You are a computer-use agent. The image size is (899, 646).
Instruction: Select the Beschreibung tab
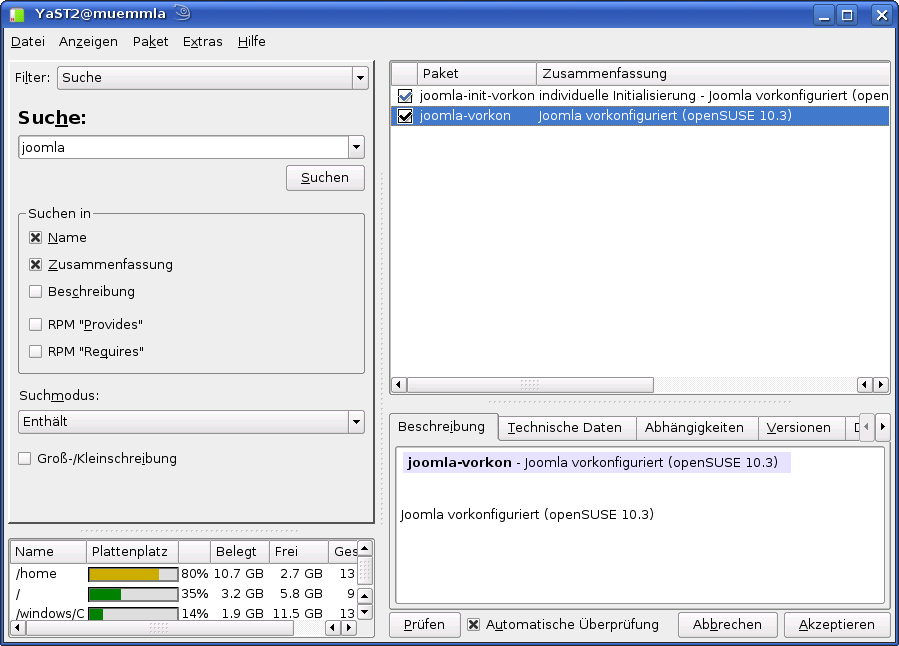[443, 426]
